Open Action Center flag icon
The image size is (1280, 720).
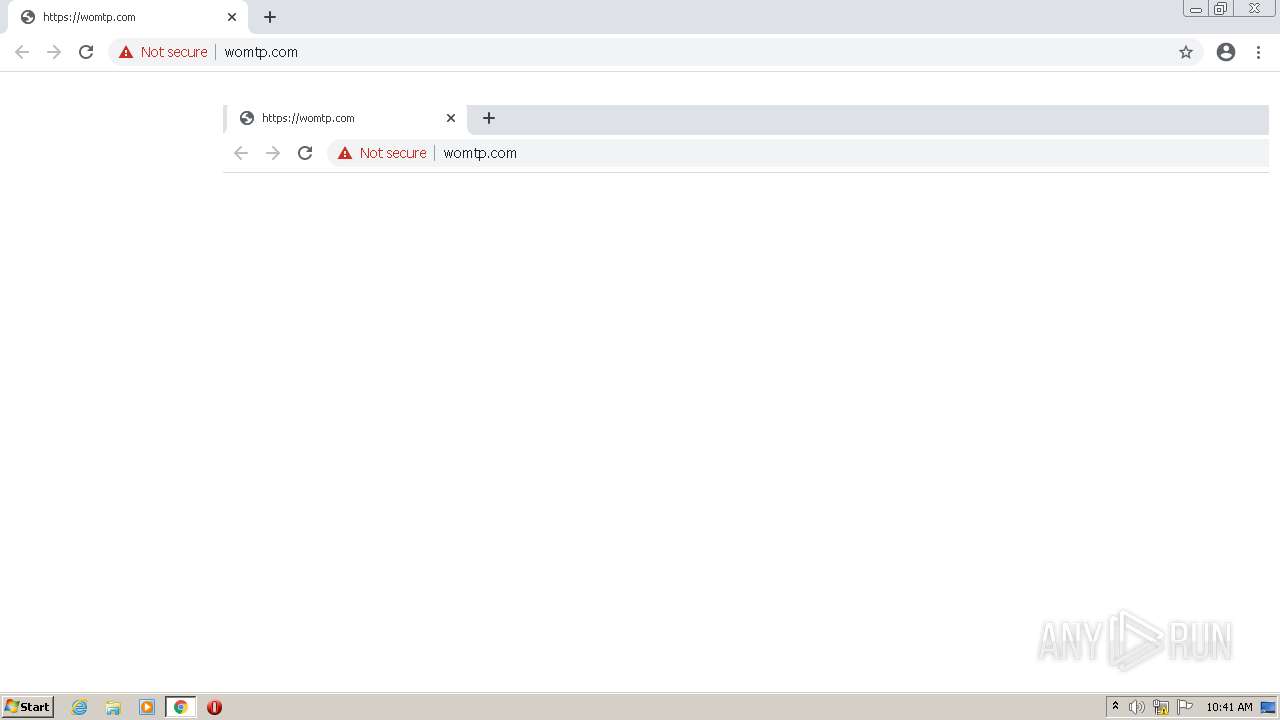[1185, 707]
